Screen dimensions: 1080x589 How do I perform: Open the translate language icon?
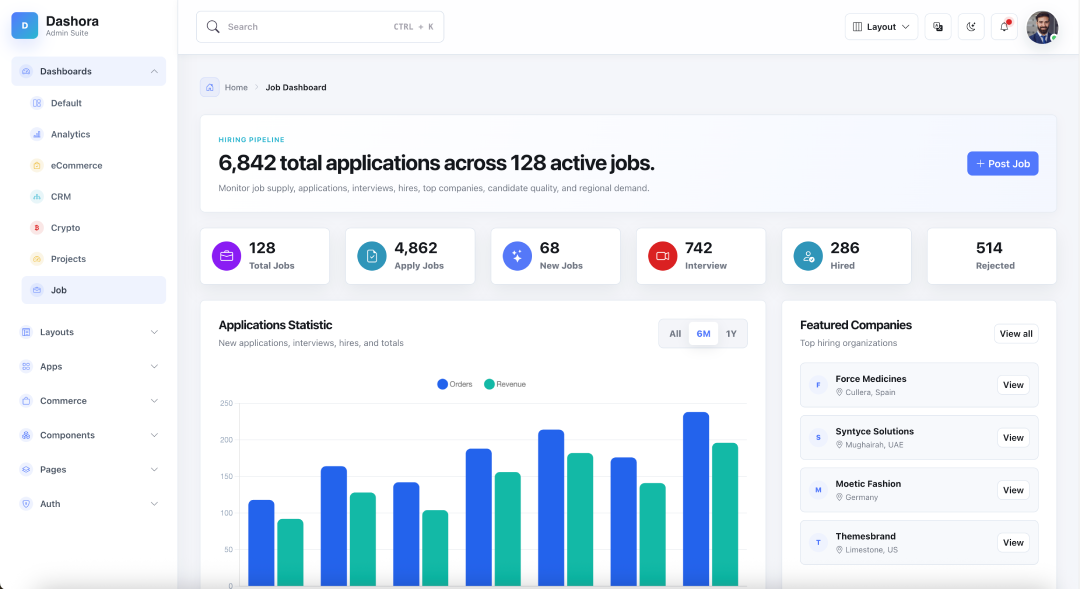pos(938,27)
